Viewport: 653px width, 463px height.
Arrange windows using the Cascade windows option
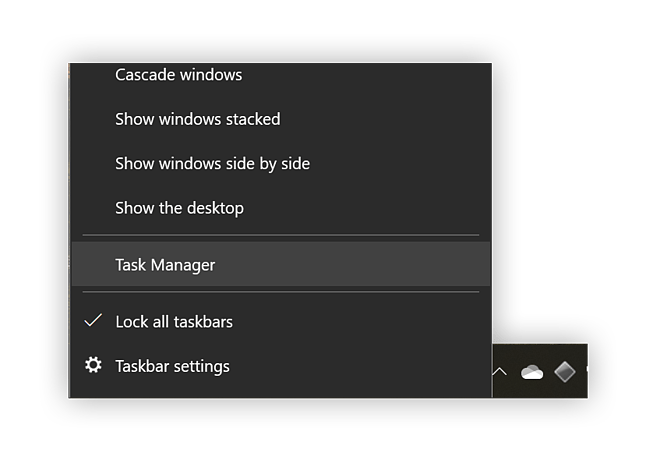(x=179, y=75)
